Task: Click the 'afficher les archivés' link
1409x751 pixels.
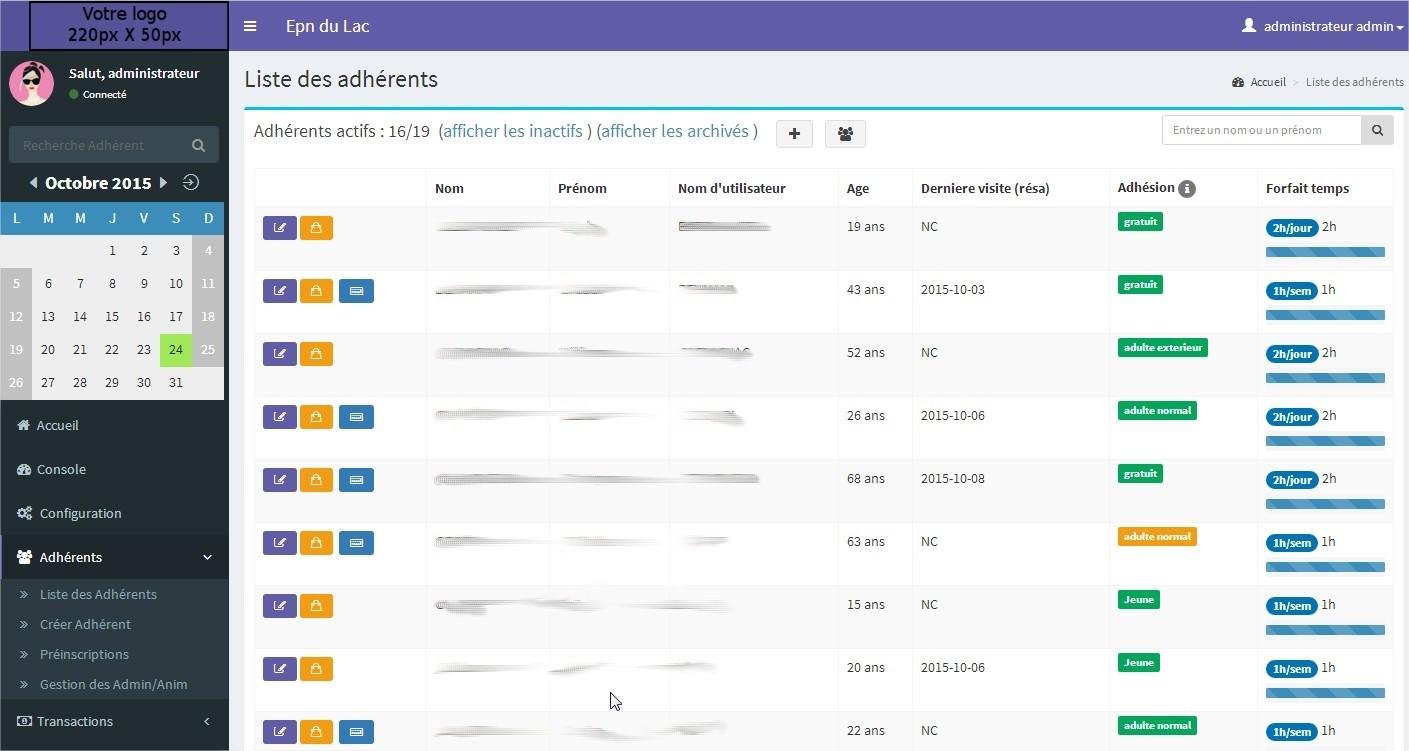Action: 674,131
